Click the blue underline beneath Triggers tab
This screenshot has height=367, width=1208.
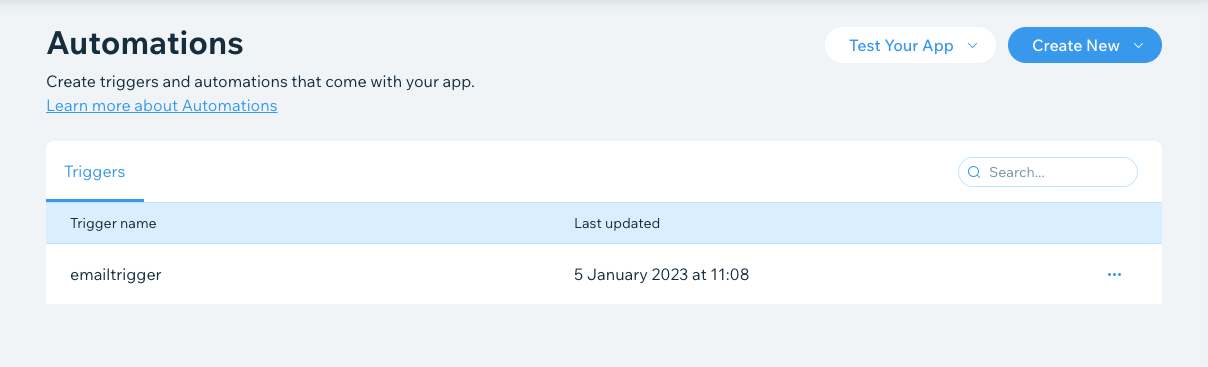(x=95, y=200)
